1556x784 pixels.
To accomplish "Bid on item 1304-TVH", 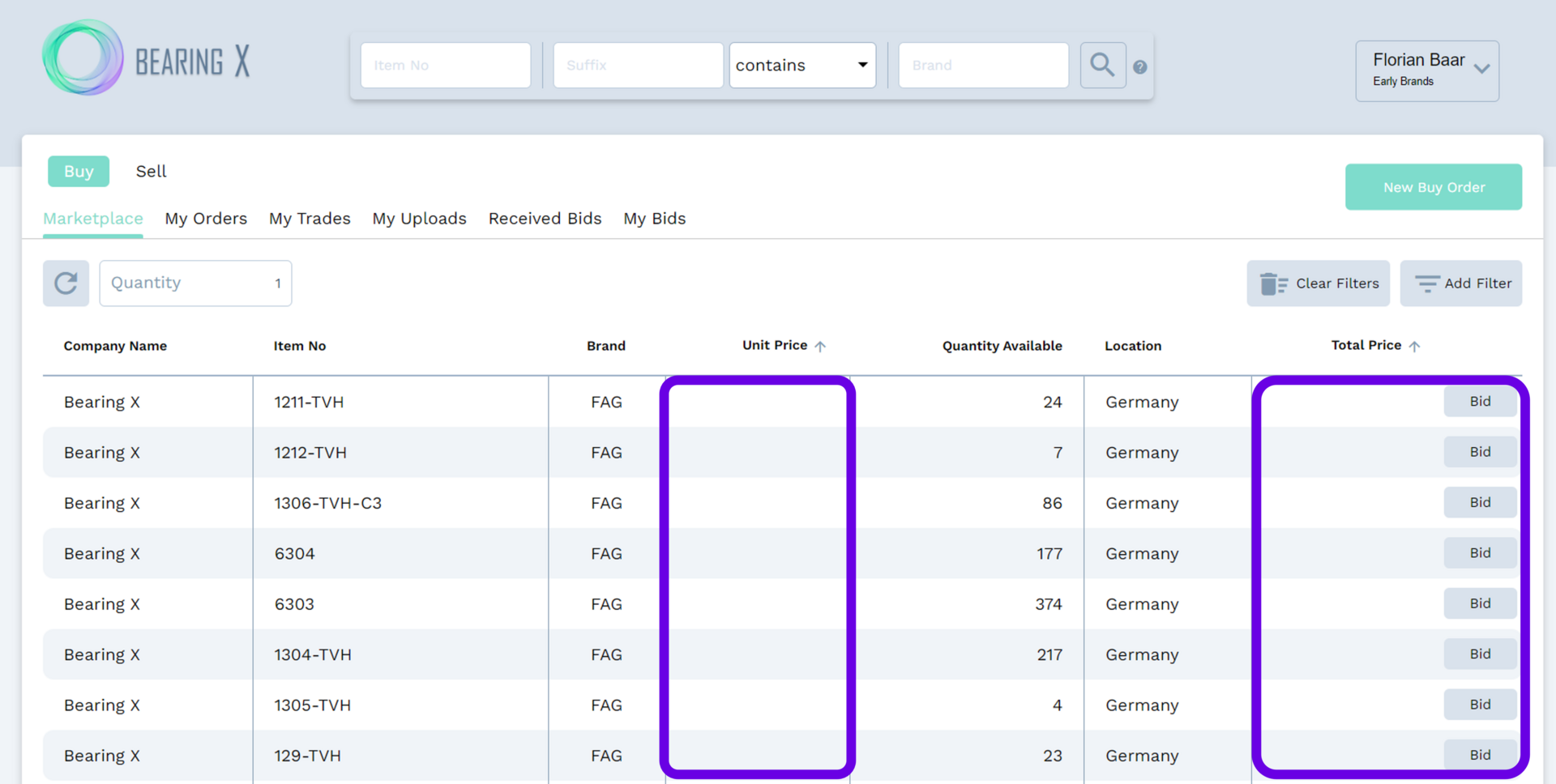I will (x=1480, y=654).
